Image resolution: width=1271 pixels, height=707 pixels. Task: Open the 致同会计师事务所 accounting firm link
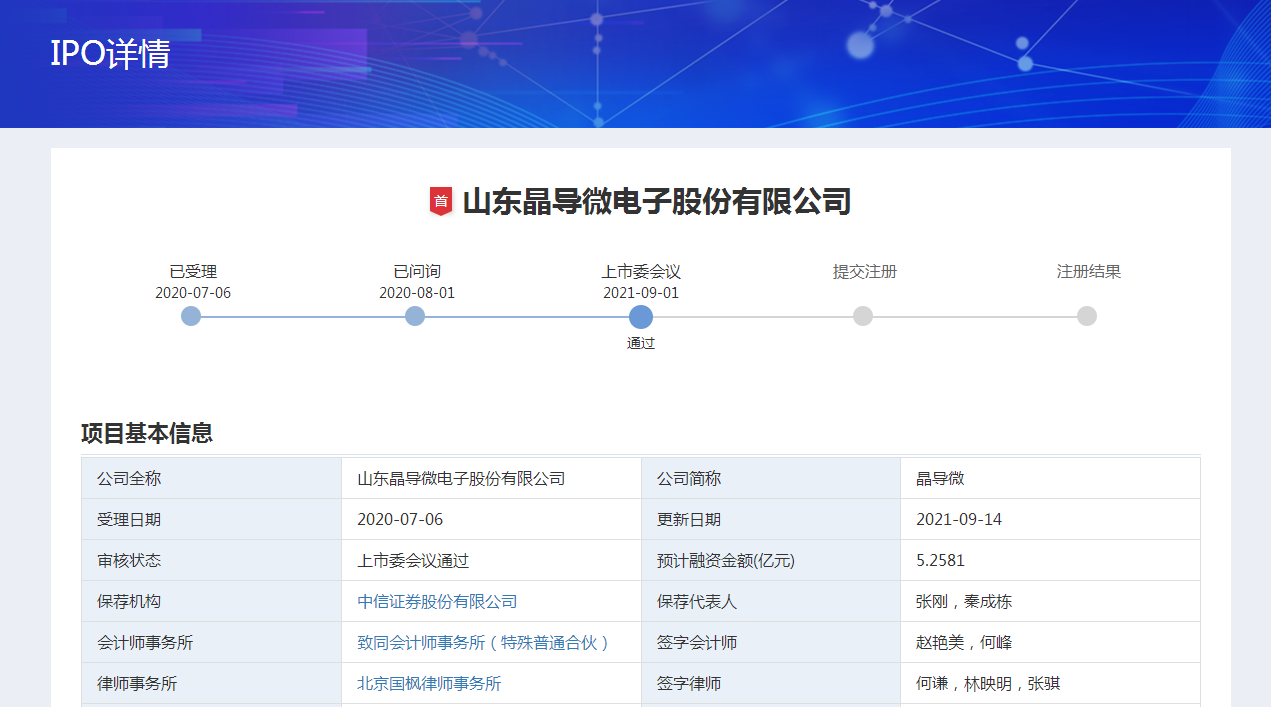click(x=483, y=643)
